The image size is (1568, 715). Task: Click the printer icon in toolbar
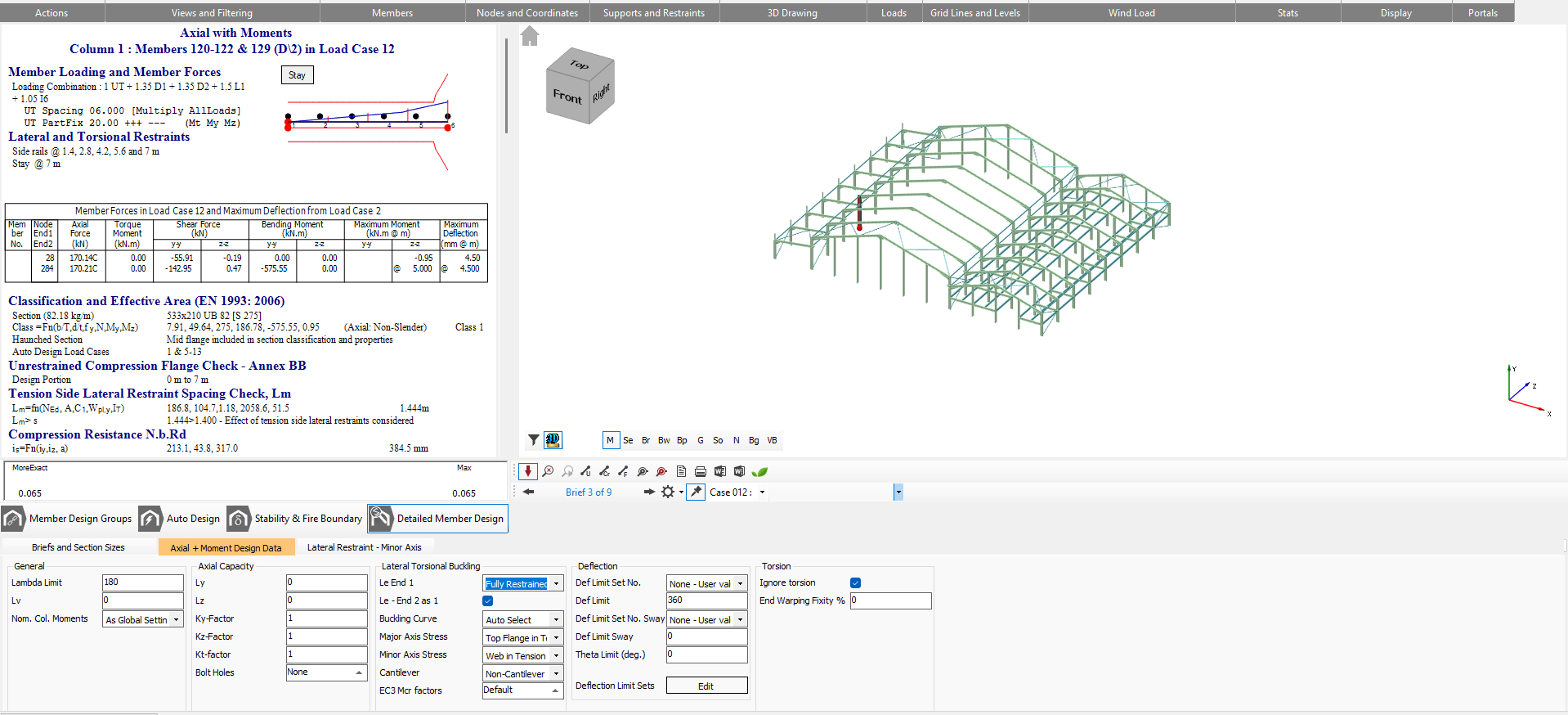coord(700,471)
